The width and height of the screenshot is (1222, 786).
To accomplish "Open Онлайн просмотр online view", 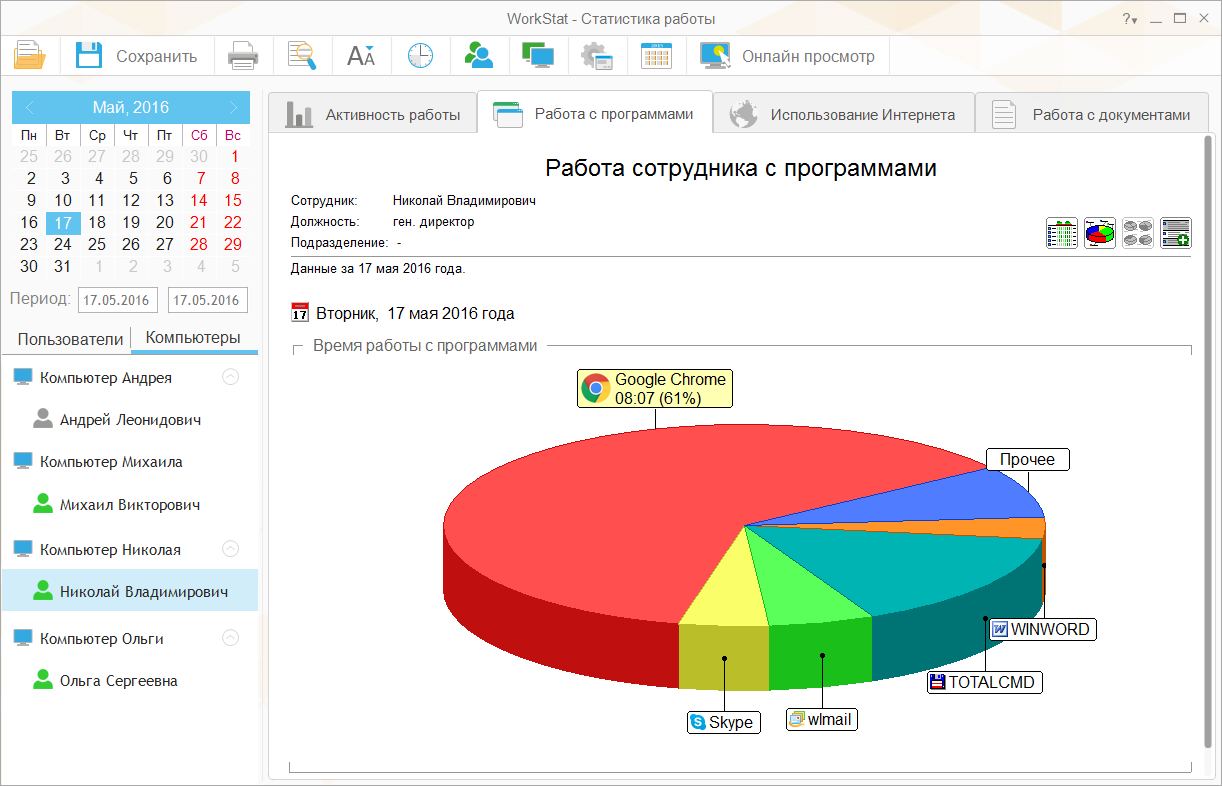I will pos(787,56).
